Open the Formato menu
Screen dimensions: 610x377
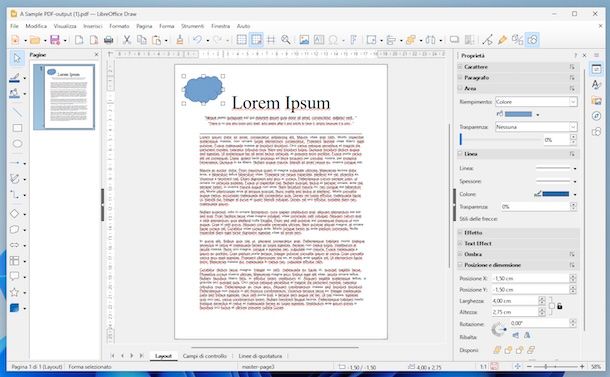(x=119, y=26)
